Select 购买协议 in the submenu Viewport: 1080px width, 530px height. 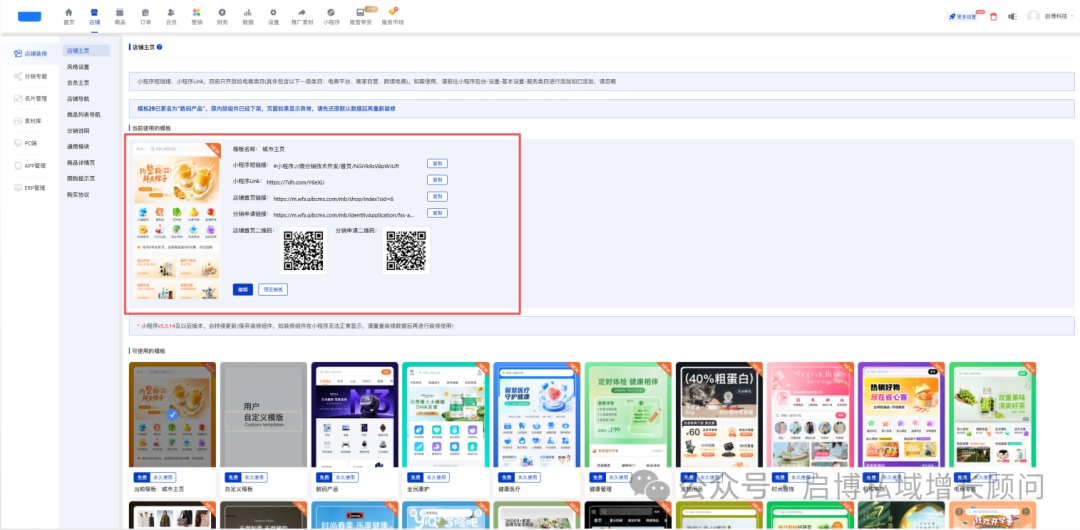[x=78, y=194]
